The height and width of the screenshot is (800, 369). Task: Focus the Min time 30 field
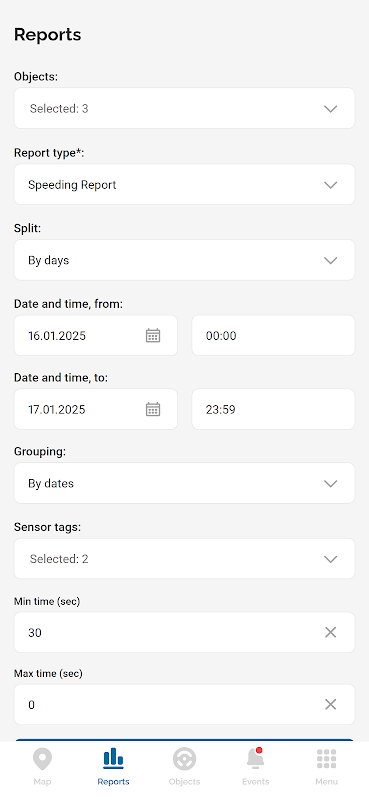[184, 632]
